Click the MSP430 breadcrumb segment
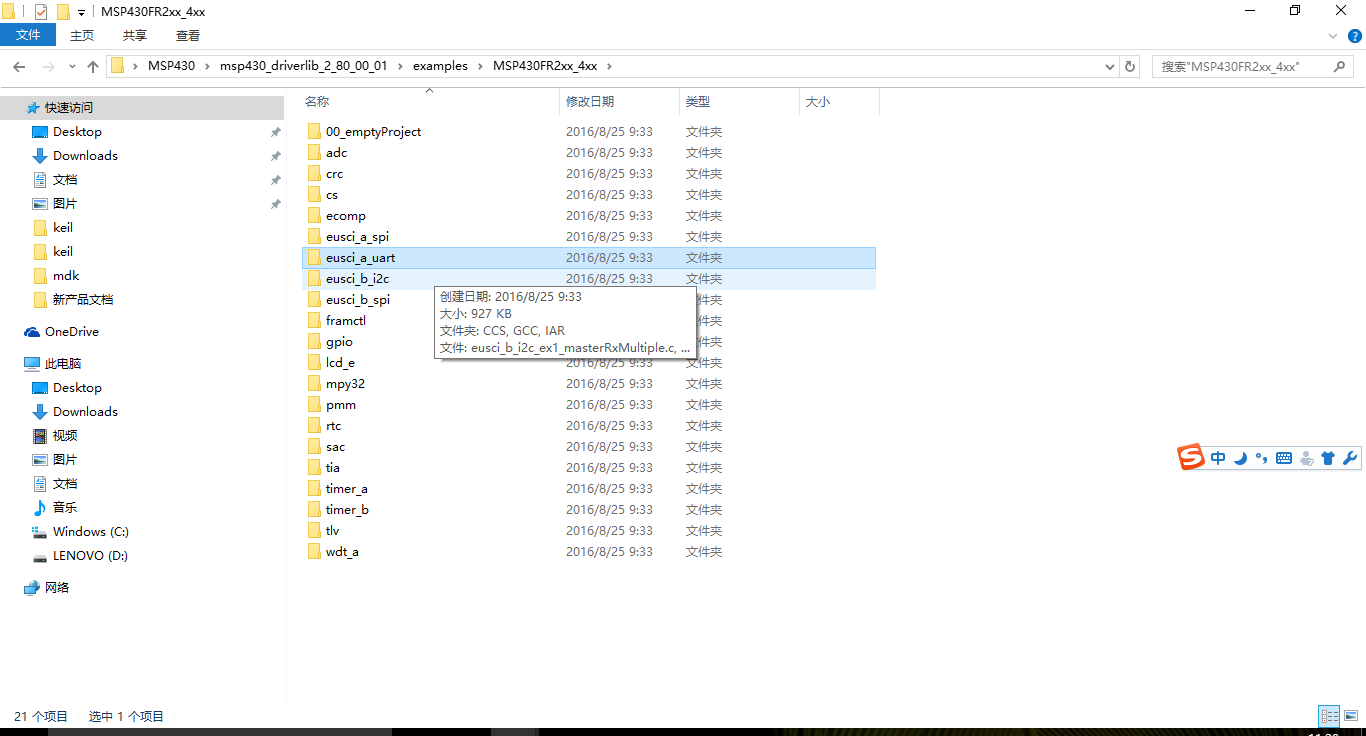 point(171,66)
